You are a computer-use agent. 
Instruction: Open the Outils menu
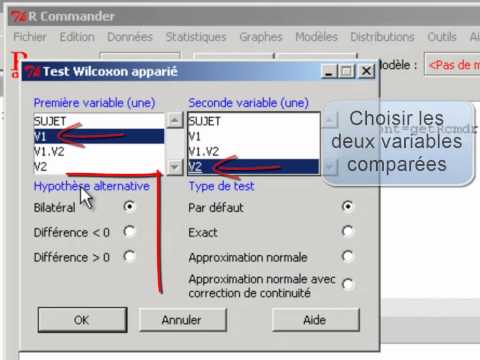pyautogui.click(x=442, y=37)
